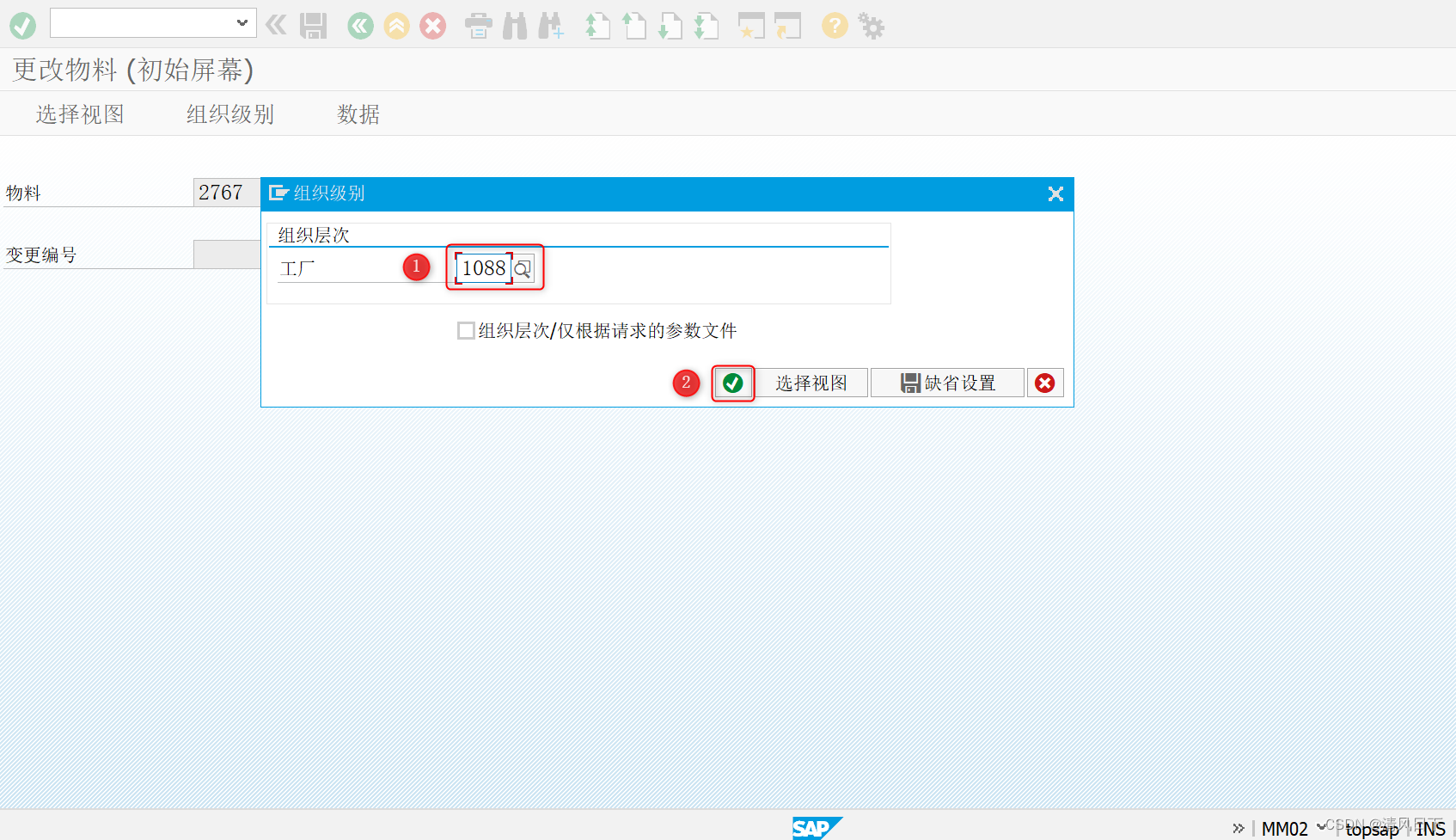Screen dimensions: 1456x840
Task: Click the green Enter checkmark in toolbar
Action: (x=23, y=26)
